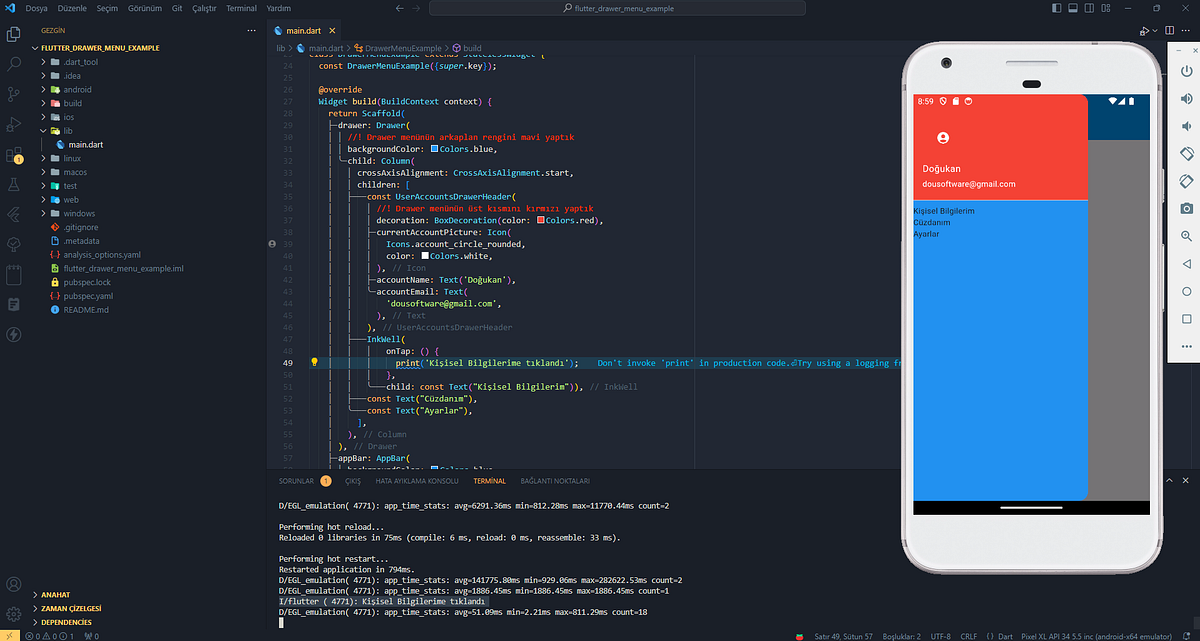Tap Kişisel Bilgilerim in the emulator drawer
The width and height of the screenshot is (1200, 641).
pyautogui.click(x=944, y=211)
